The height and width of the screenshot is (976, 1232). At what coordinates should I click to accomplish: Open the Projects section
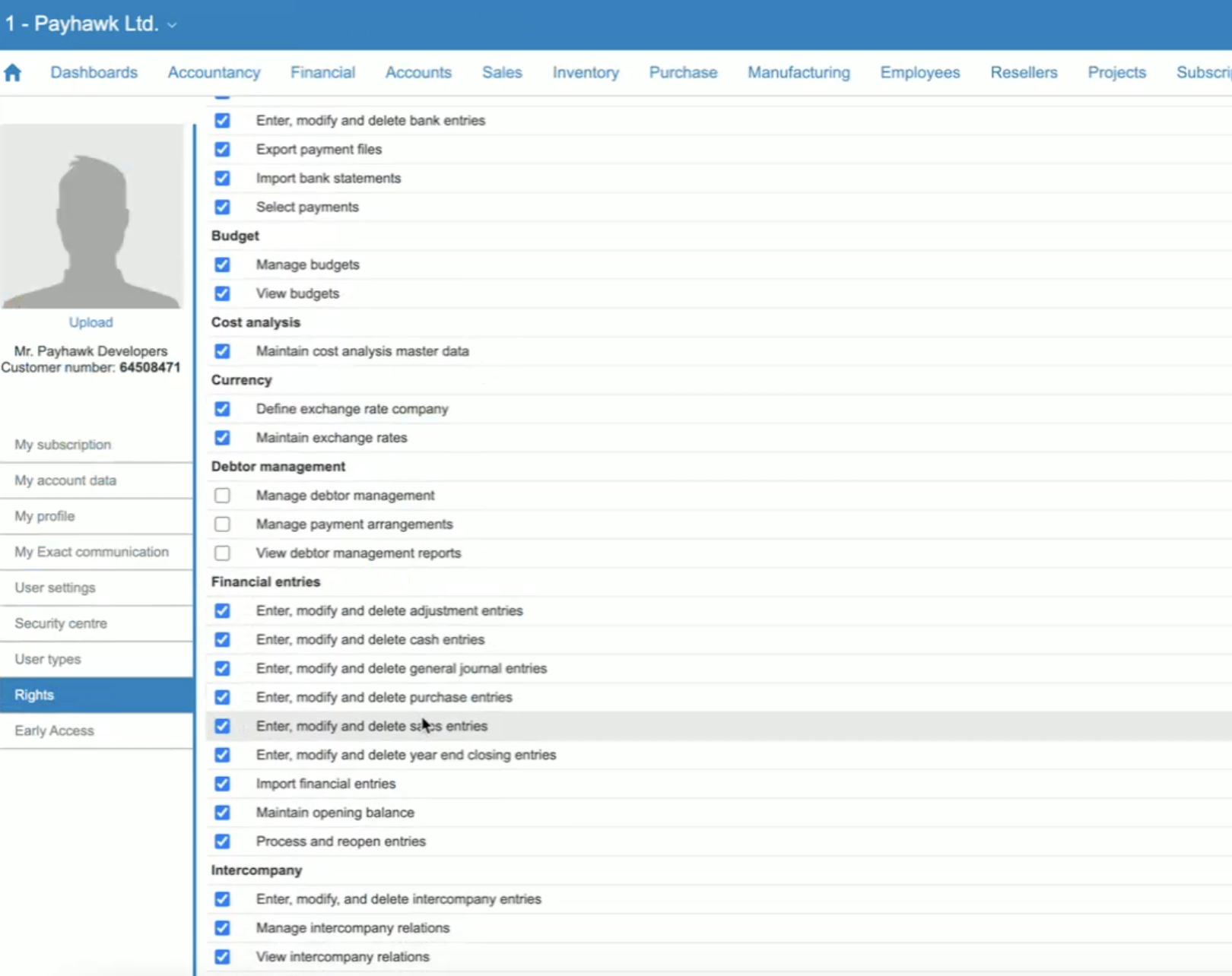1116,72
